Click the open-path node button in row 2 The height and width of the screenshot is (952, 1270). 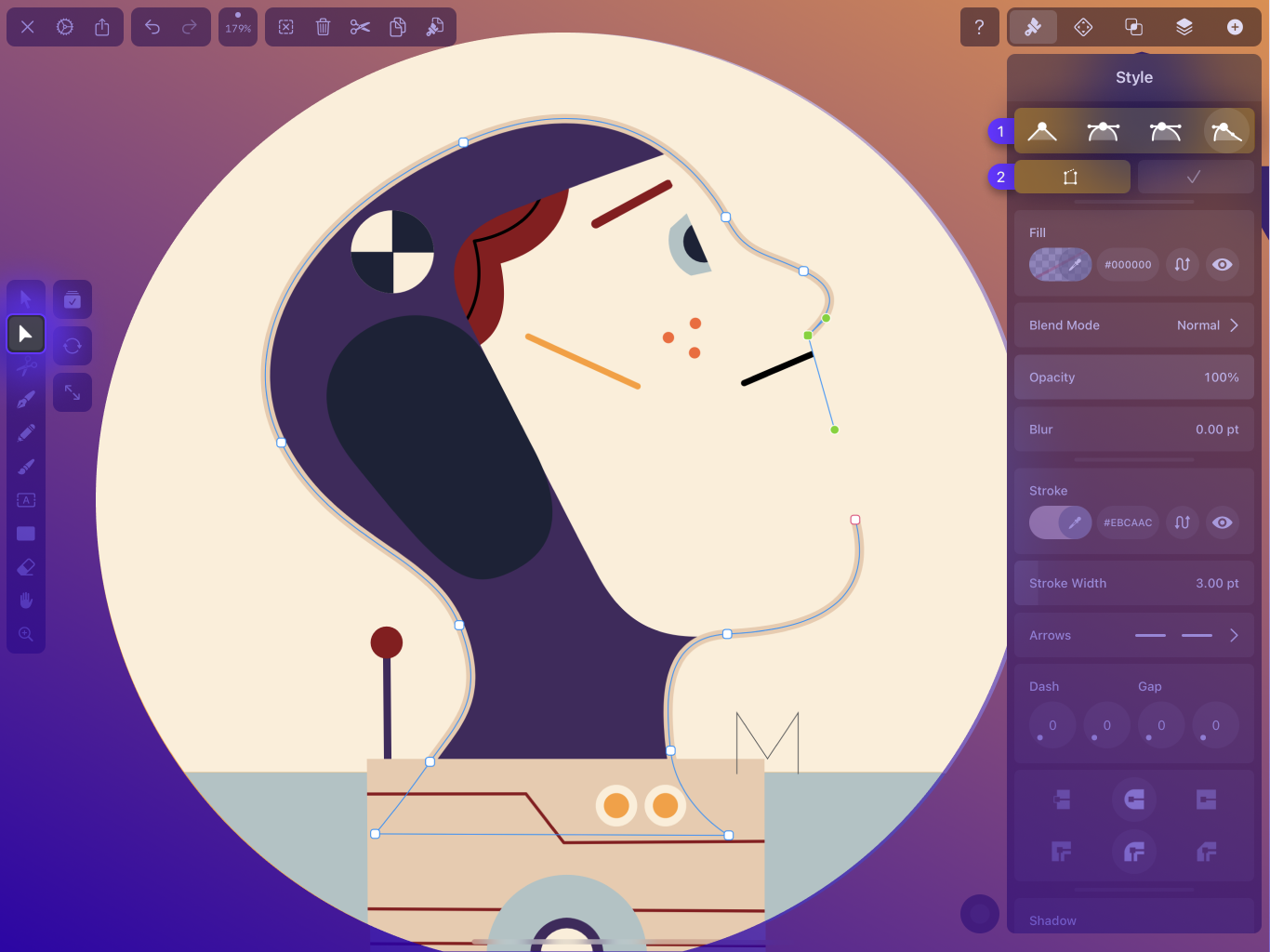coord(1072,177)
